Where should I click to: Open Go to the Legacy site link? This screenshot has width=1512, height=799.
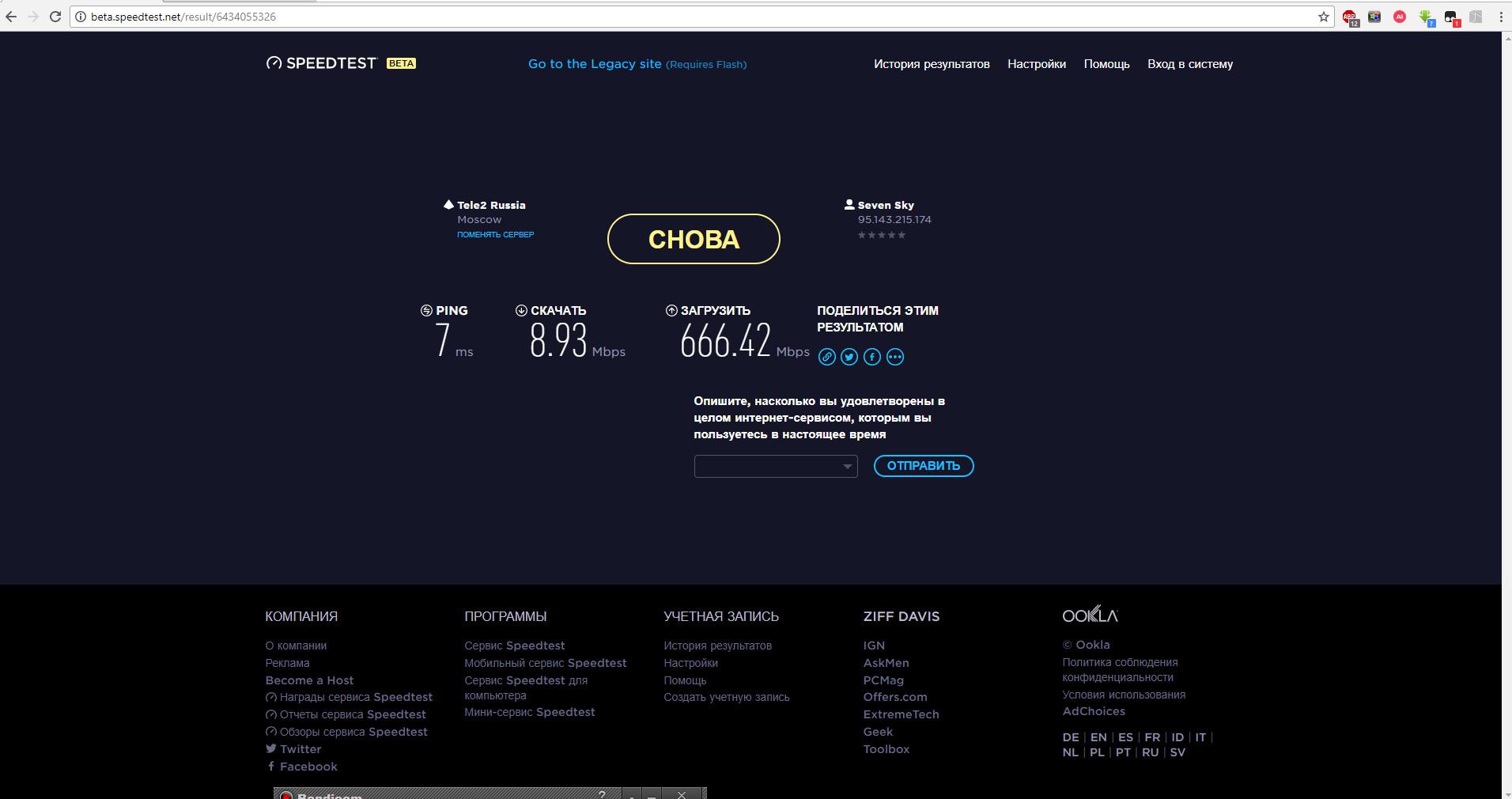(637, 64)
